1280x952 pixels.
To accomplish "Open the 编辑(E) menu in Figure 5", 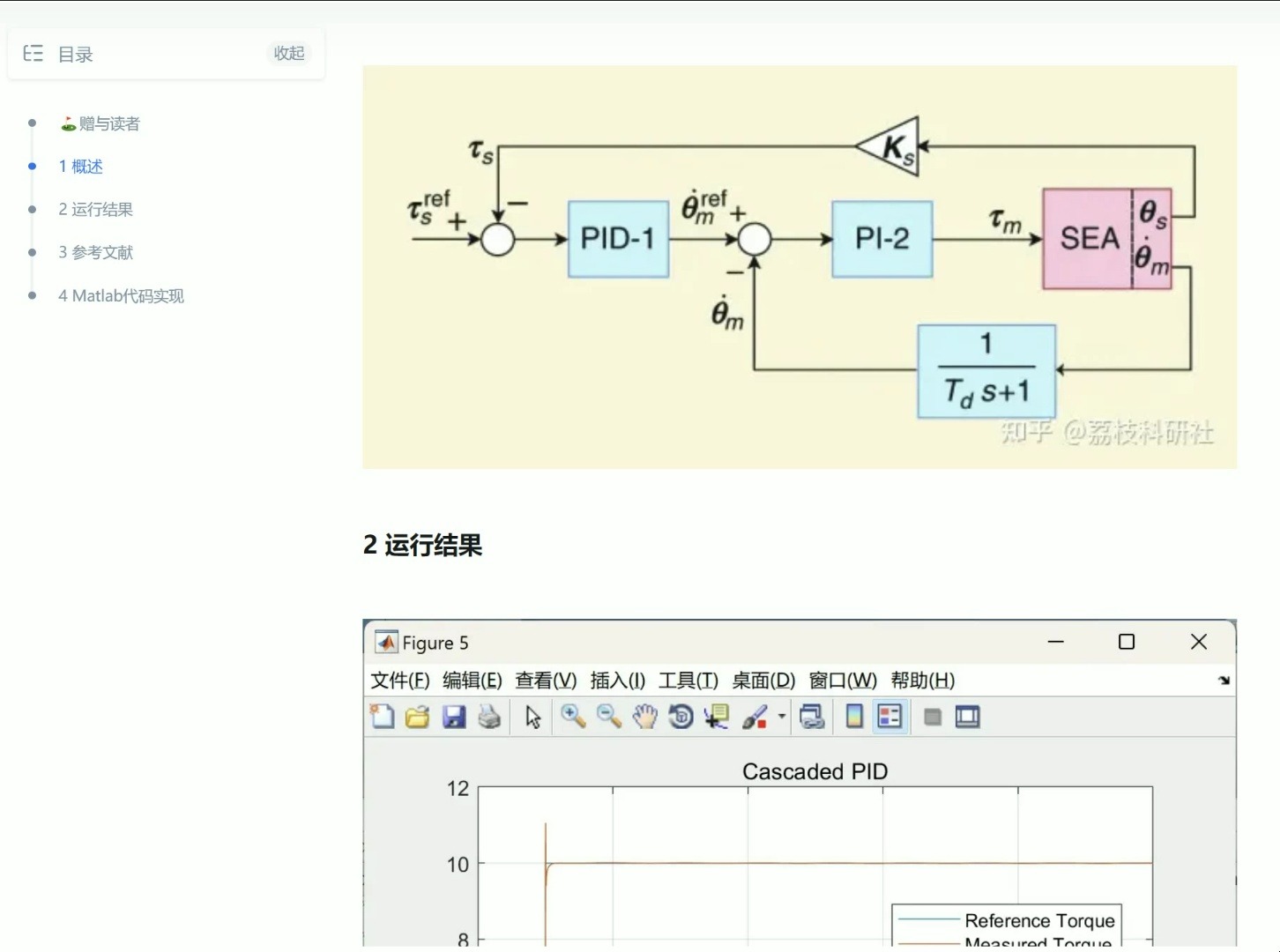I will pos(473,681).
